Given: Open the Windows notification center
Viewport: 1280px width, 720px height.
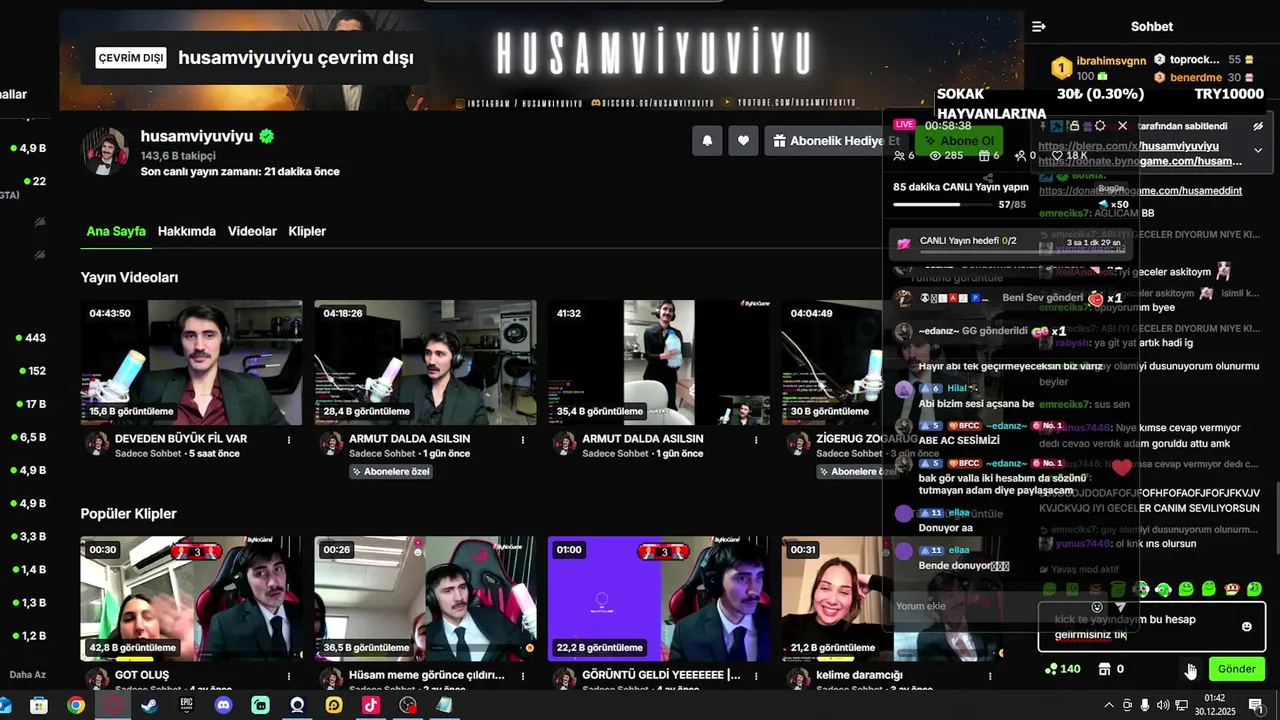Looking at the screenshot, I should pyautogui.click(x=1256, y=706).
